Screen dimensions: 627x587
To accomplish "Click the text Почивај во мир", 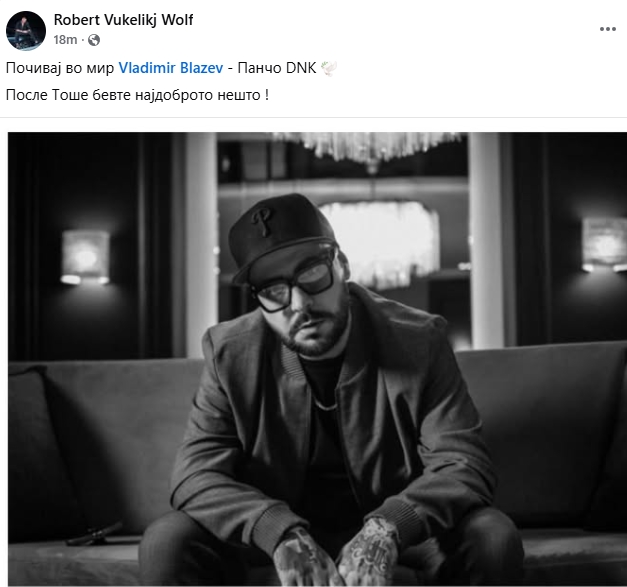I will [x=60, y=68].
